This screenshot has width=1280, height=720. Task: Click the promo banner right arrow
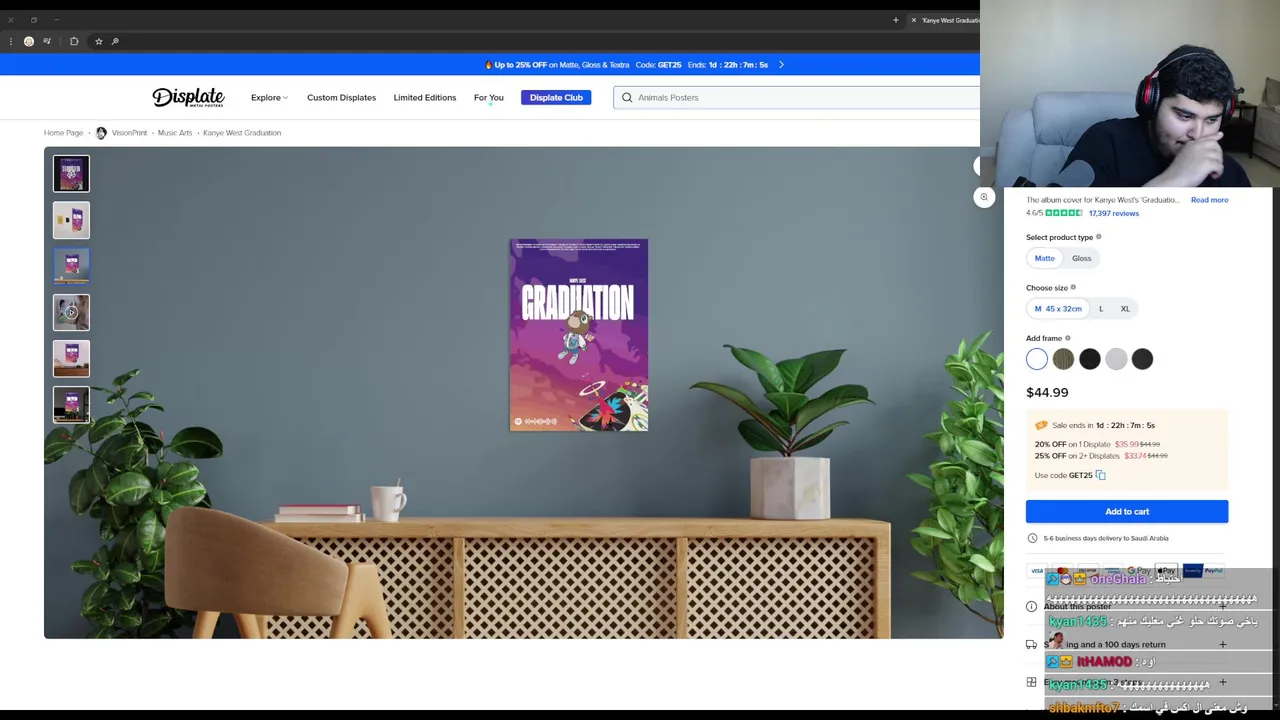[781, 64]
